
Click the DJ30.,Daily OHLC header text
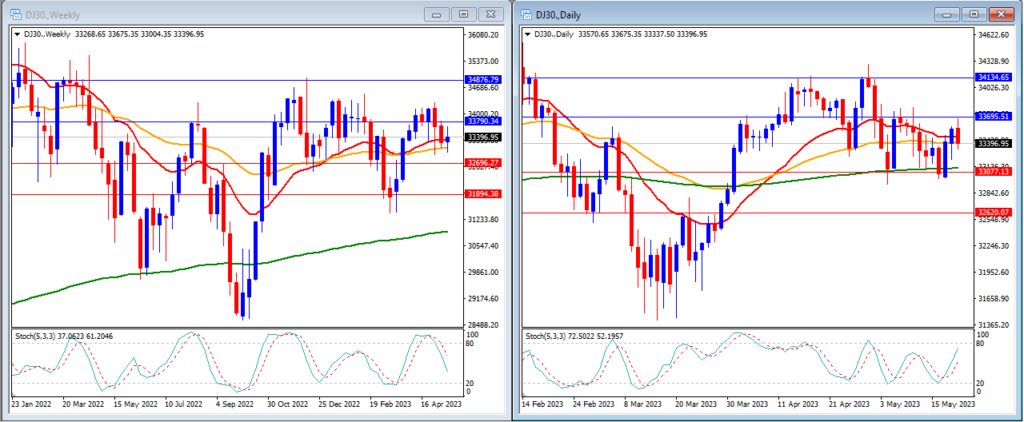620,34
